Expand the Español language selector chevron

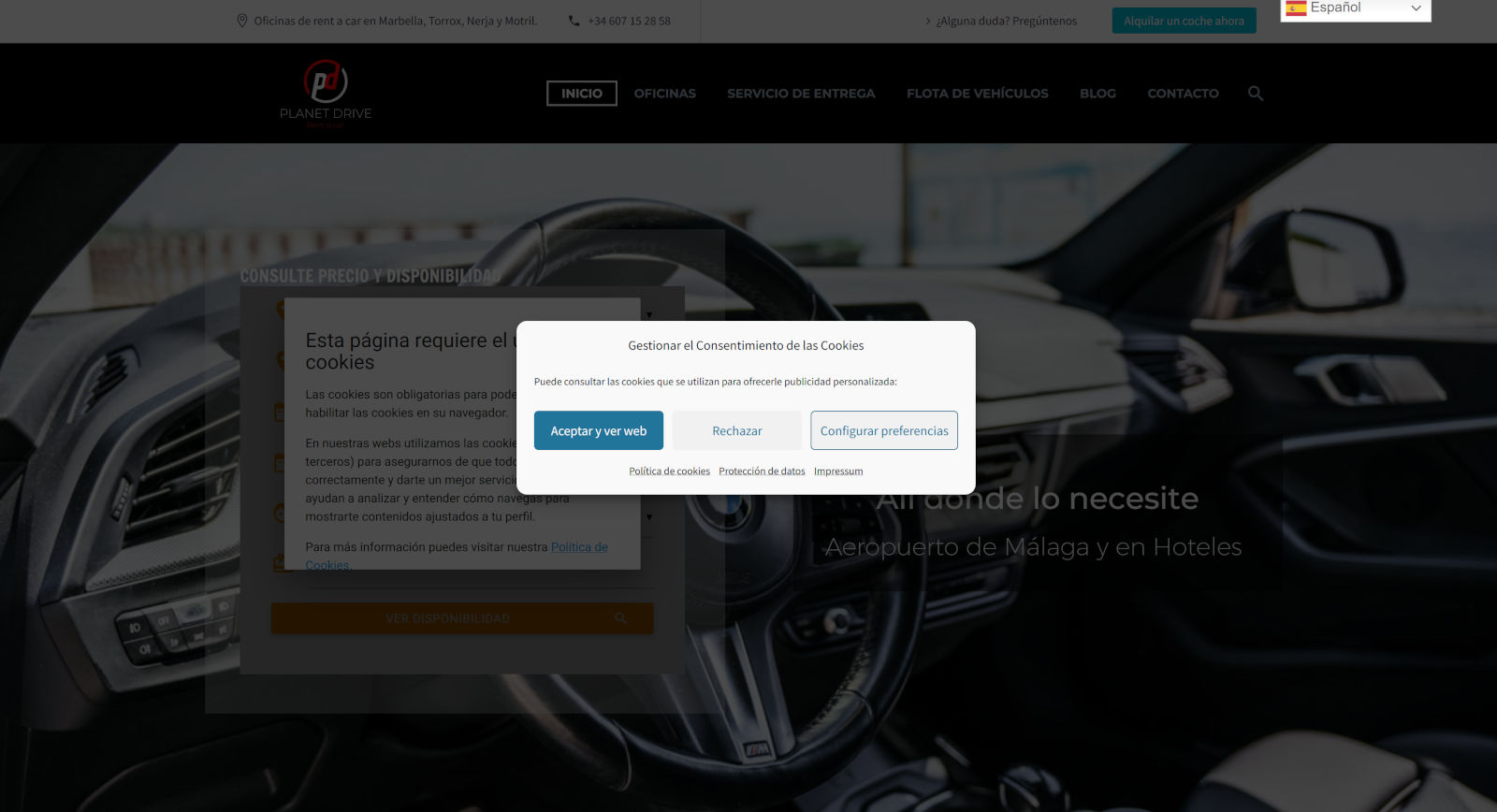[1416, 8]
